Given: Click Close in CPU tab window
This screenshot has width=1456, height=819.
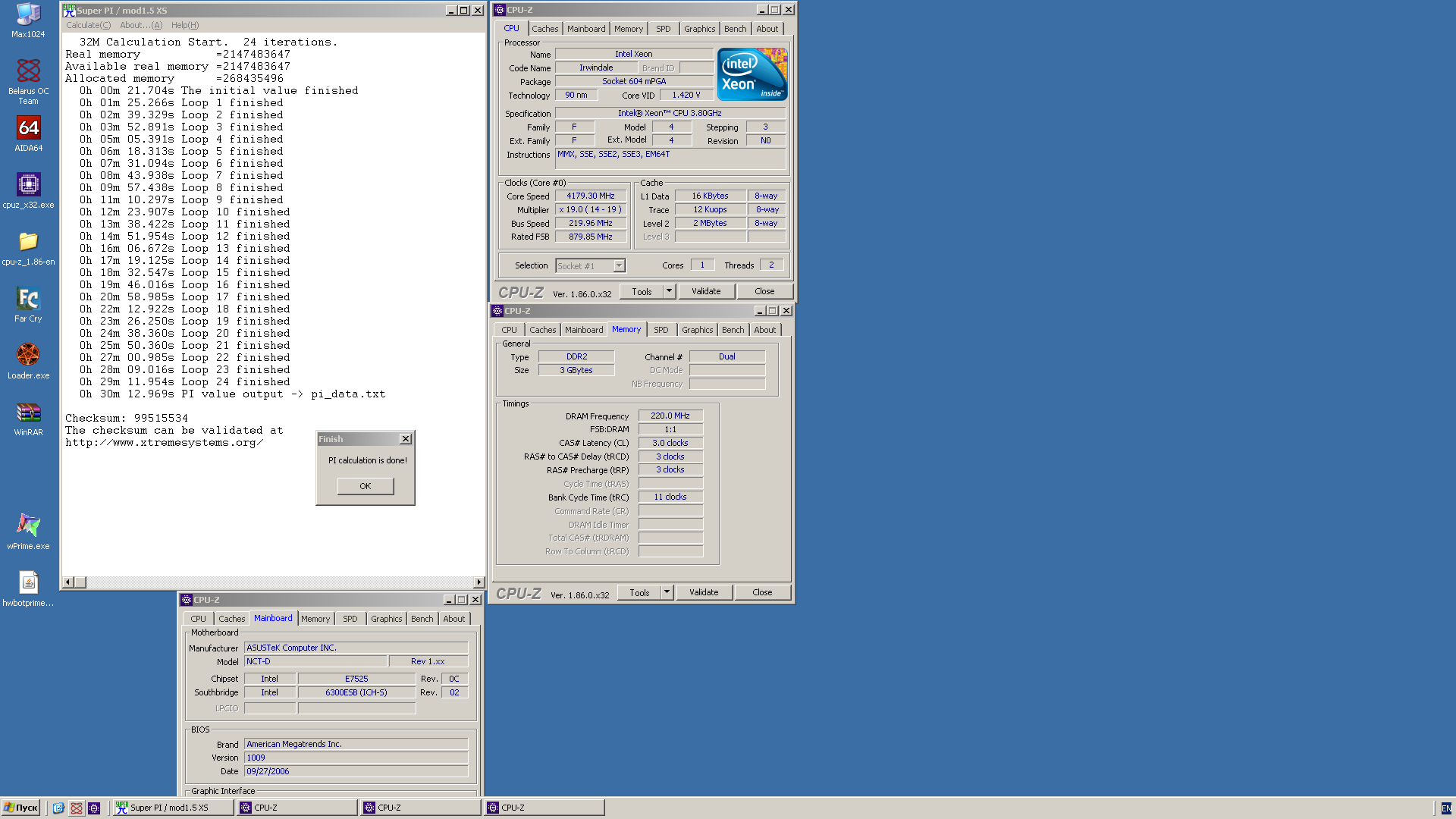Looking at the screenshot, I should coord(764,292).
